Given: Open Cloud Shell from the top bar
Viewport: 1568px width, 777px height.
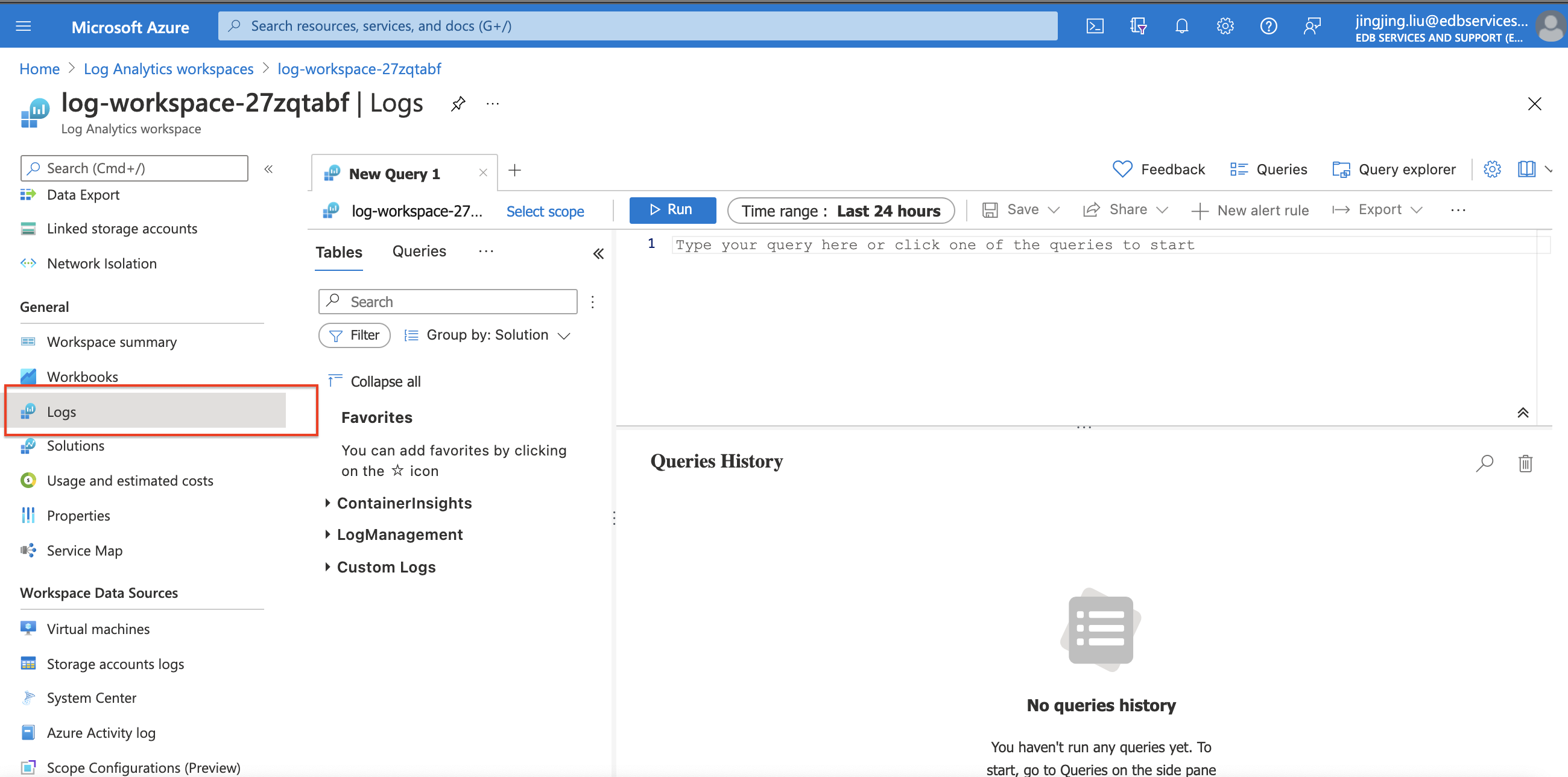Looking at the screenshot, I should [x=1095, y=26].
